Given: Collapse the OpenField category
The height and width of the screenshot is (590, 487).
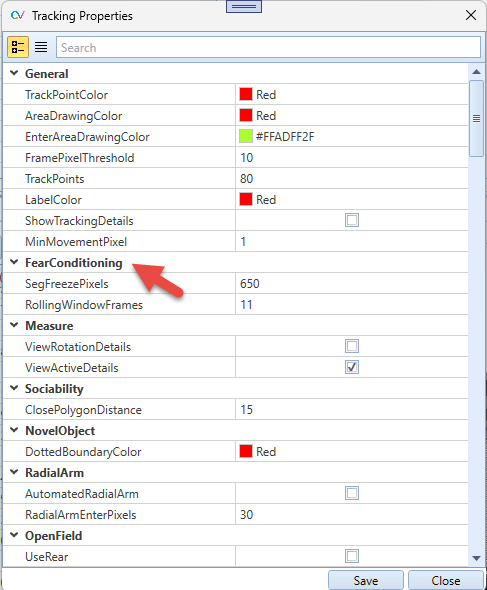Looking at the screenshot, I should tap(14, 535).
